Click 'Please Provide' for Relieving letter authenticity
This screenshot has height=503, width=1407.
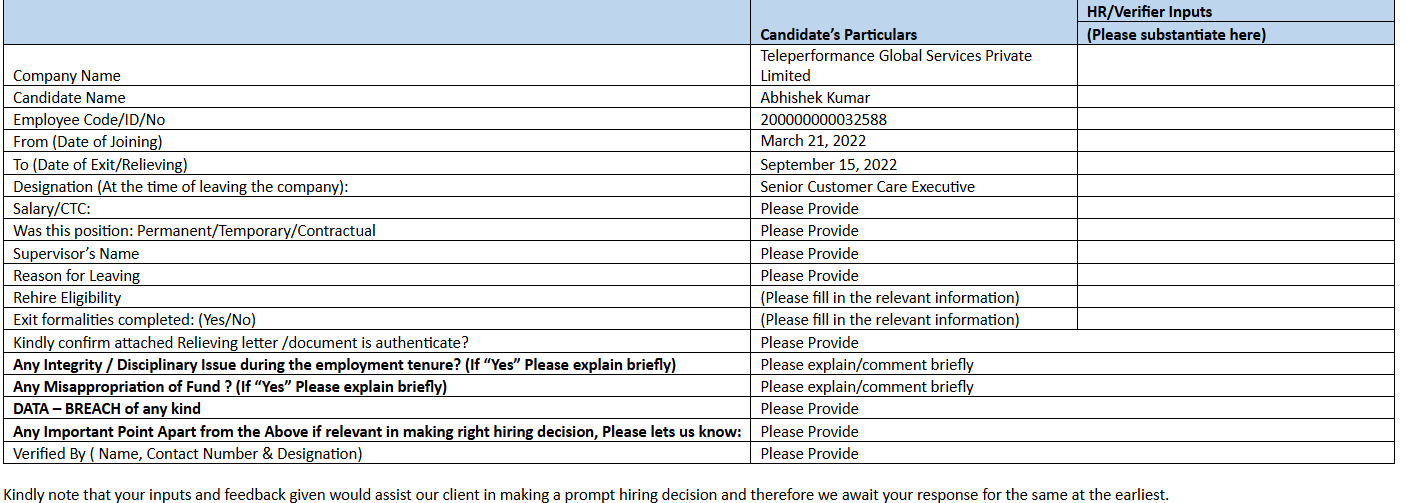click(x=809, y=342)
